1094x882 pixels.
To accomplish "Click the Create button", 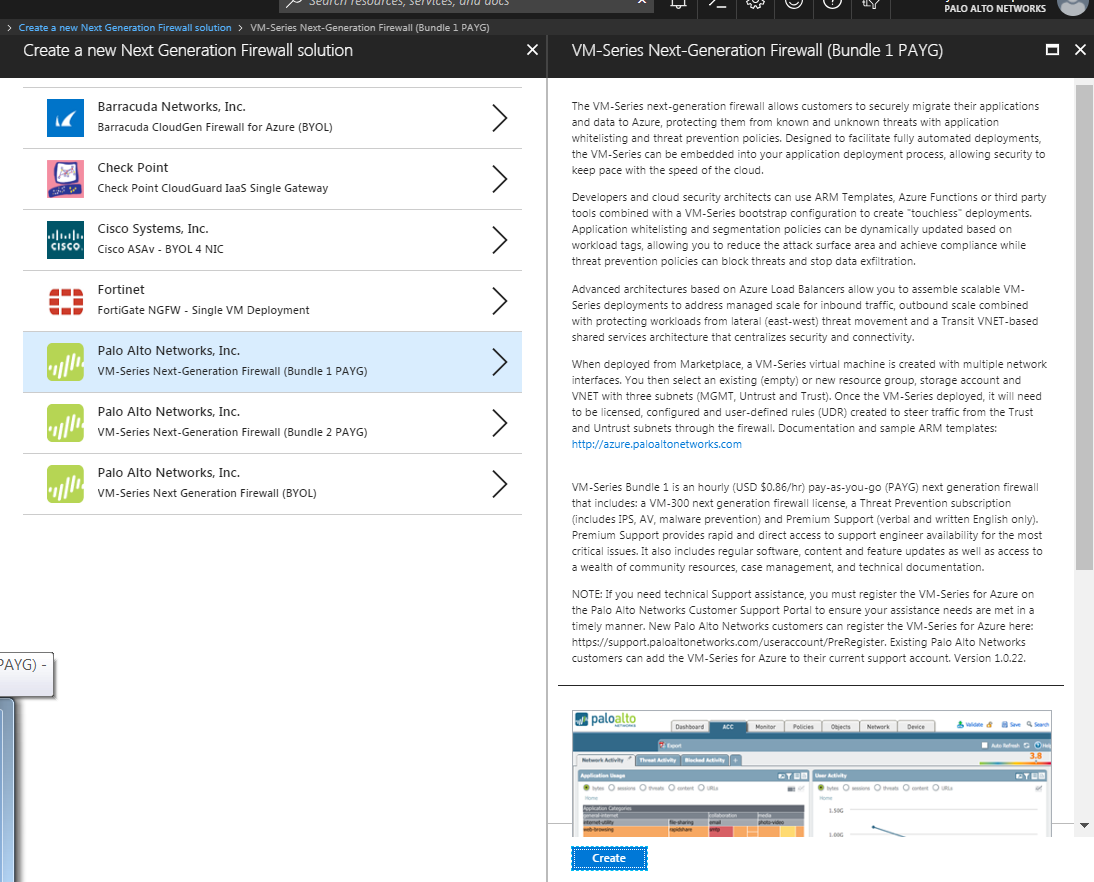I will 609,858.
